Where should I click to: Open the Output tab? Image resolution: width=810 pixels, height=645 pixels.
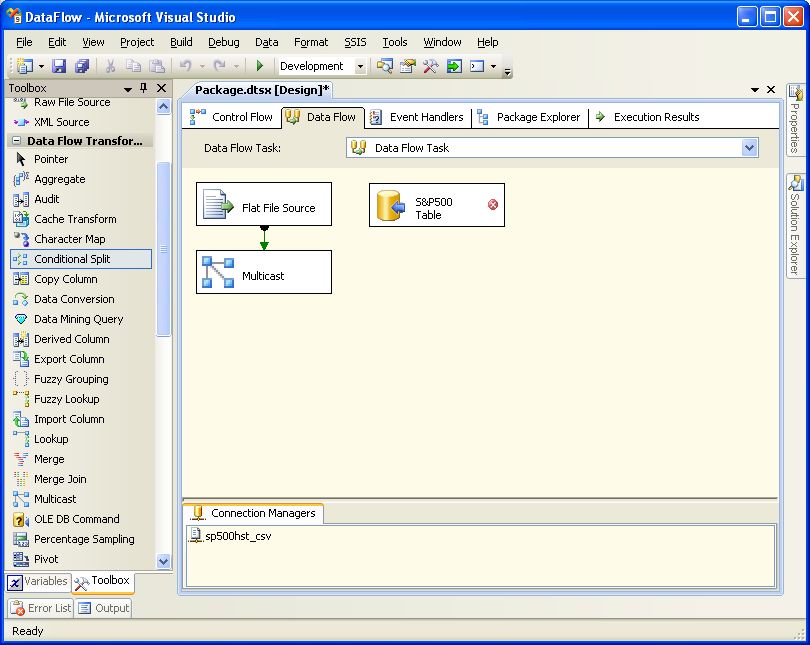point(104,608)
